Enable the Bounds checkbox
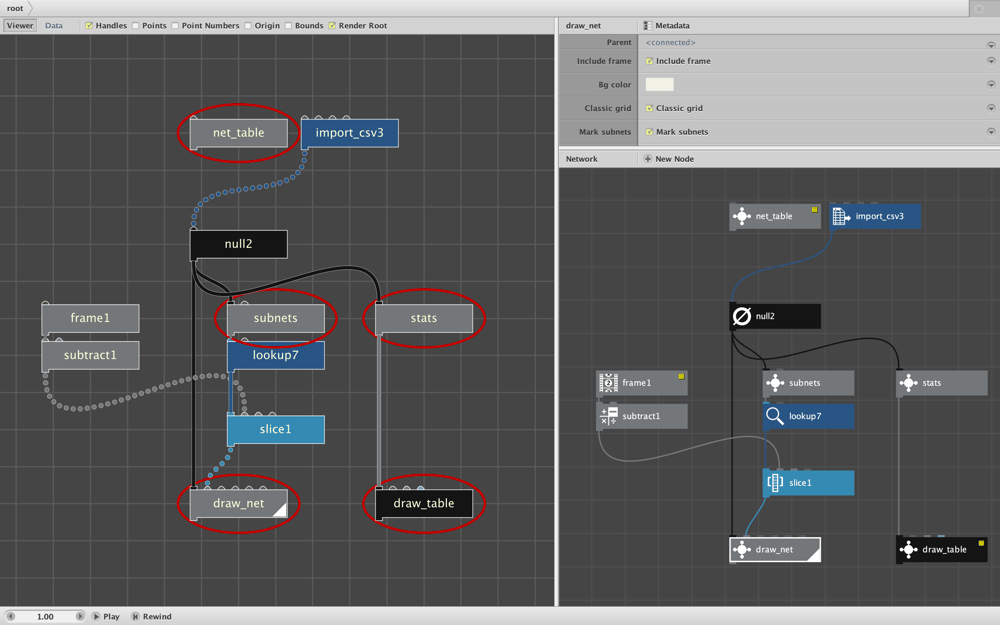Screen dimensions: 1000x625 (x=288, y=26)
